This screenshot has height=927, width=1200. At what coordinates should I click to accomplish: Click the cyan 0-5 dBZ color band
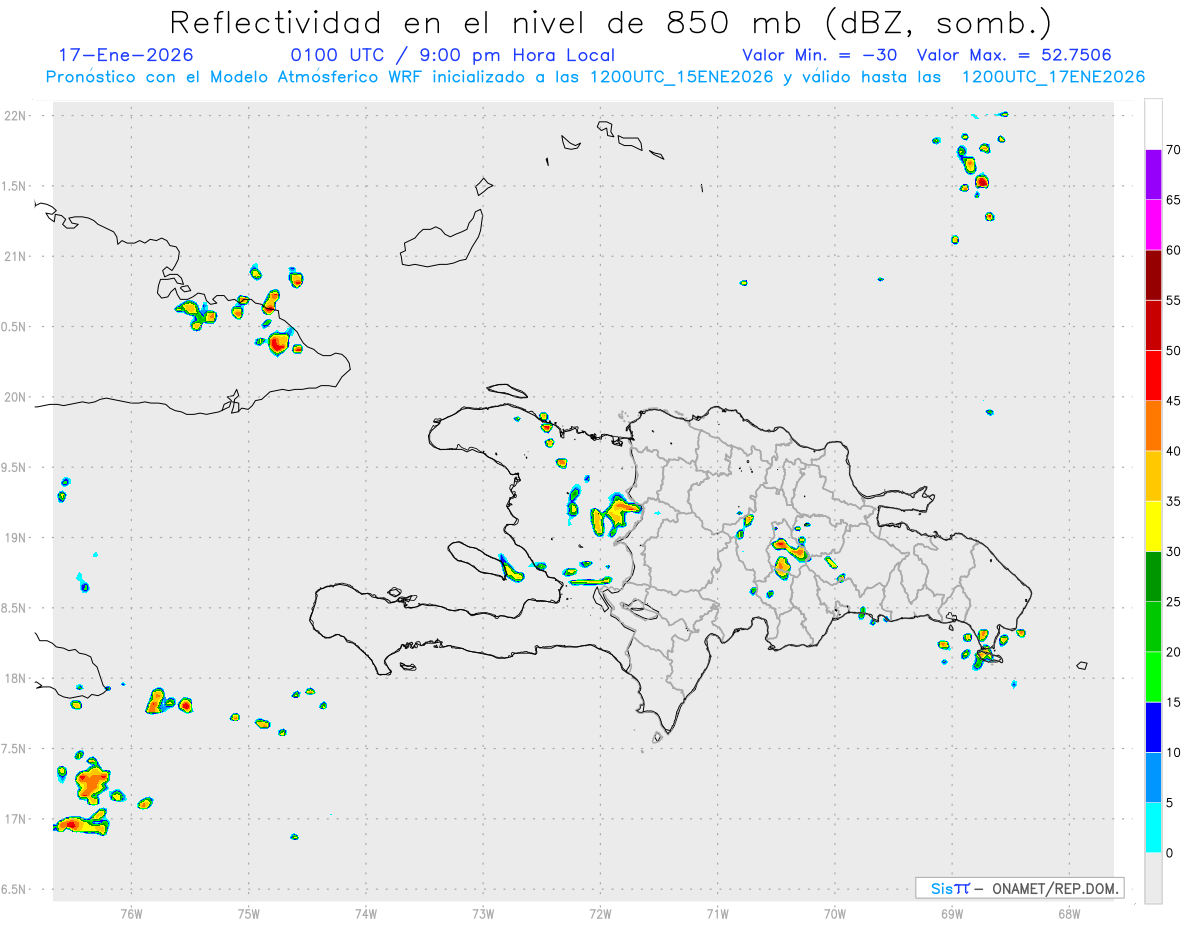1153,828
